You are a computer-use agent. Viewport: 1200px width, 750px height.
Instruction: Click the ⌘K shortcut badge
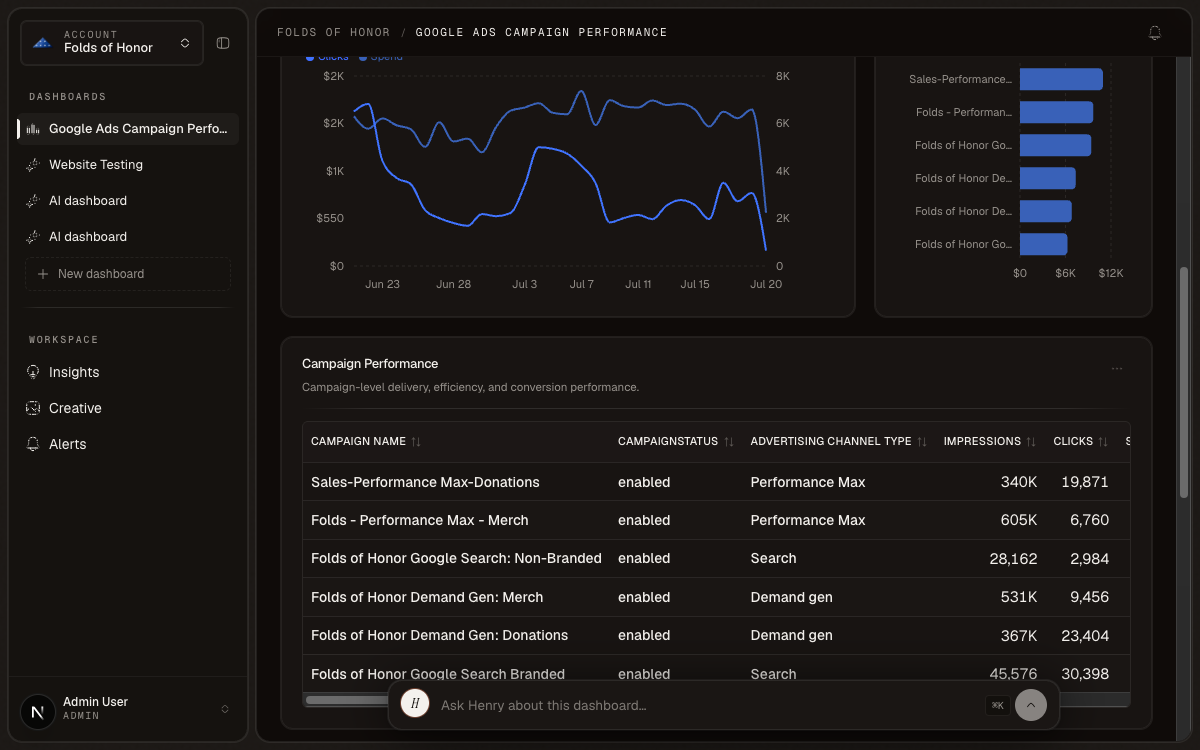pos(997,705)
